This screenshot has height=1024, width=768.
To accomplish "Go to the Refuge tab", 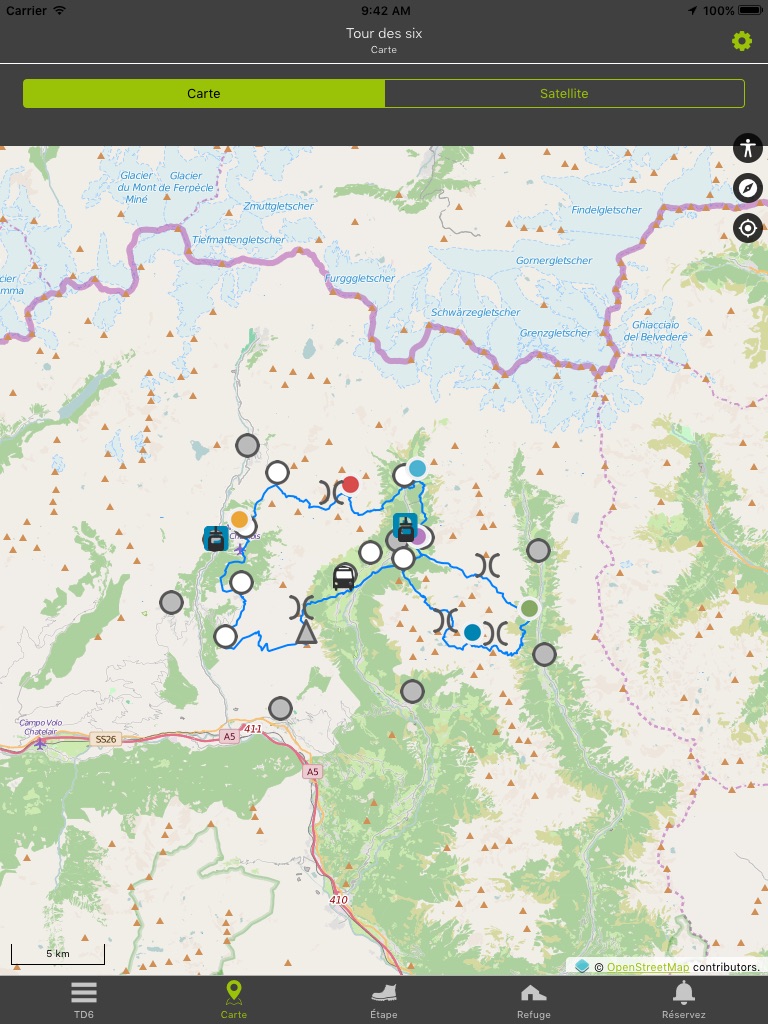I will 534,1000.
